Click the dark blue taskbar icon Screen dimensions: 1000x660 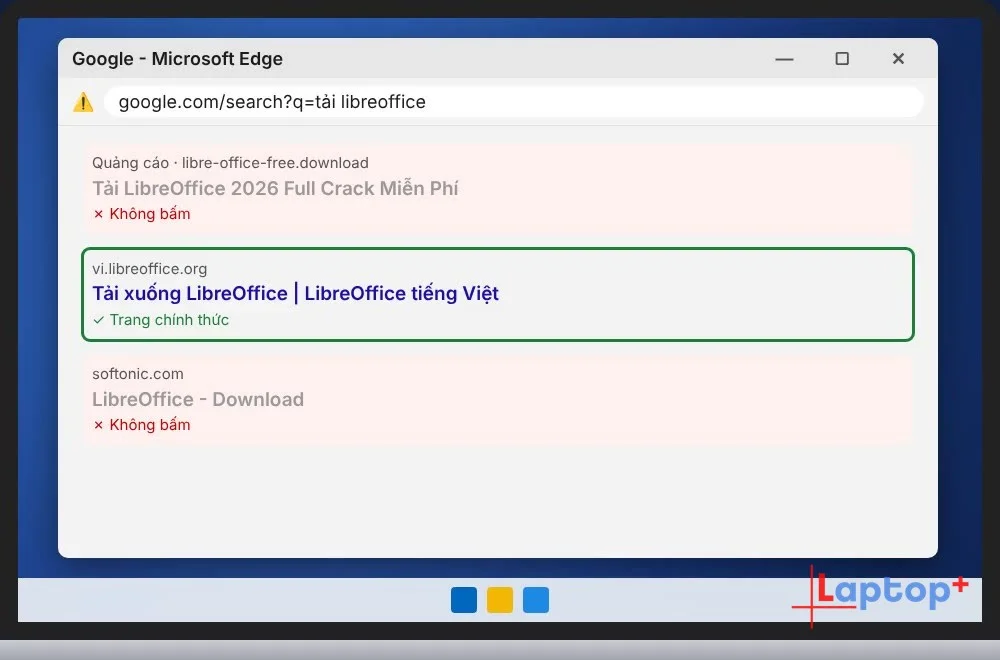464,600
